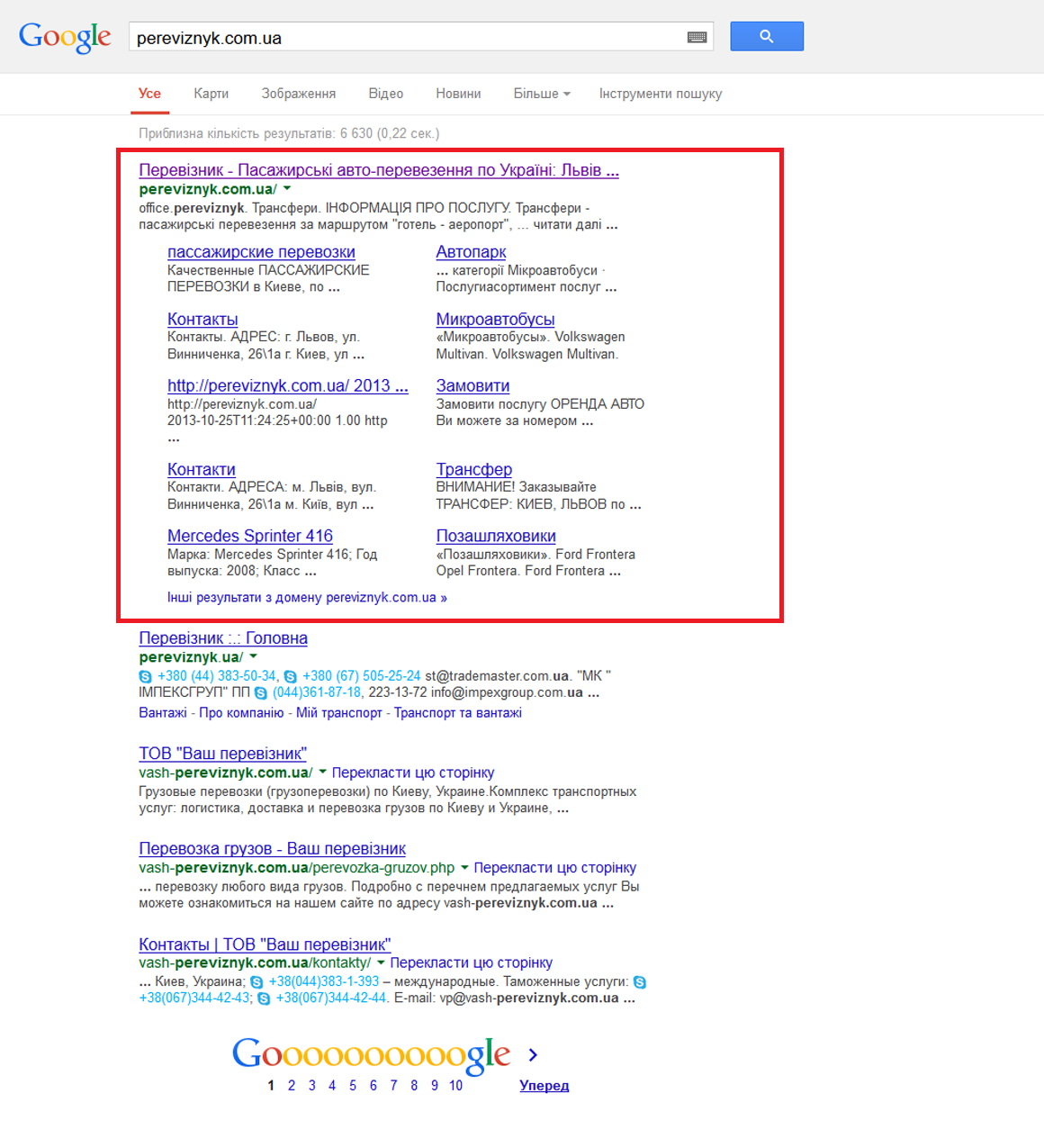Go to results page 10
Viewport: 1044px width, 1148px height.
click(456, 1086)
